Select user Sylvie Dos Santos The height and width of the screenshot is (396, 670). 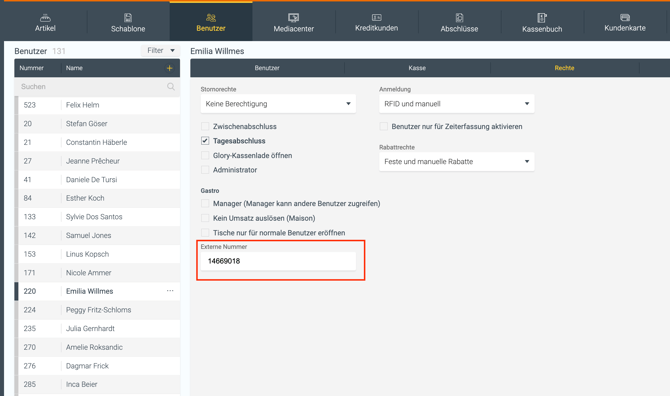click(x=97, y=217)
